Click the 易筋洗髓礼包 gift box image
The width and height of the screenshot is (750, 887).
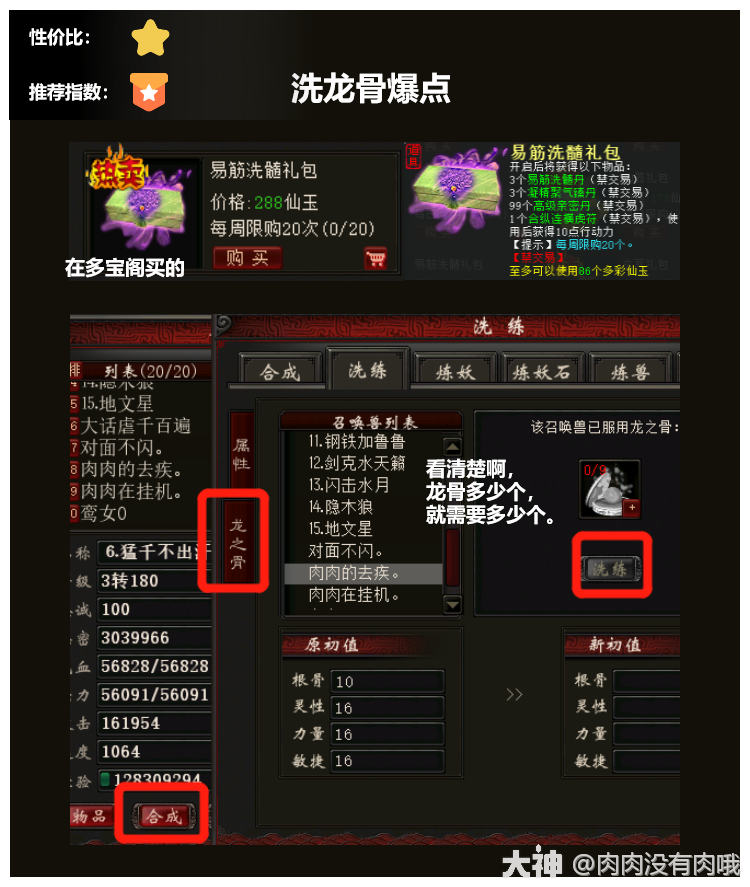click(141, 206)
